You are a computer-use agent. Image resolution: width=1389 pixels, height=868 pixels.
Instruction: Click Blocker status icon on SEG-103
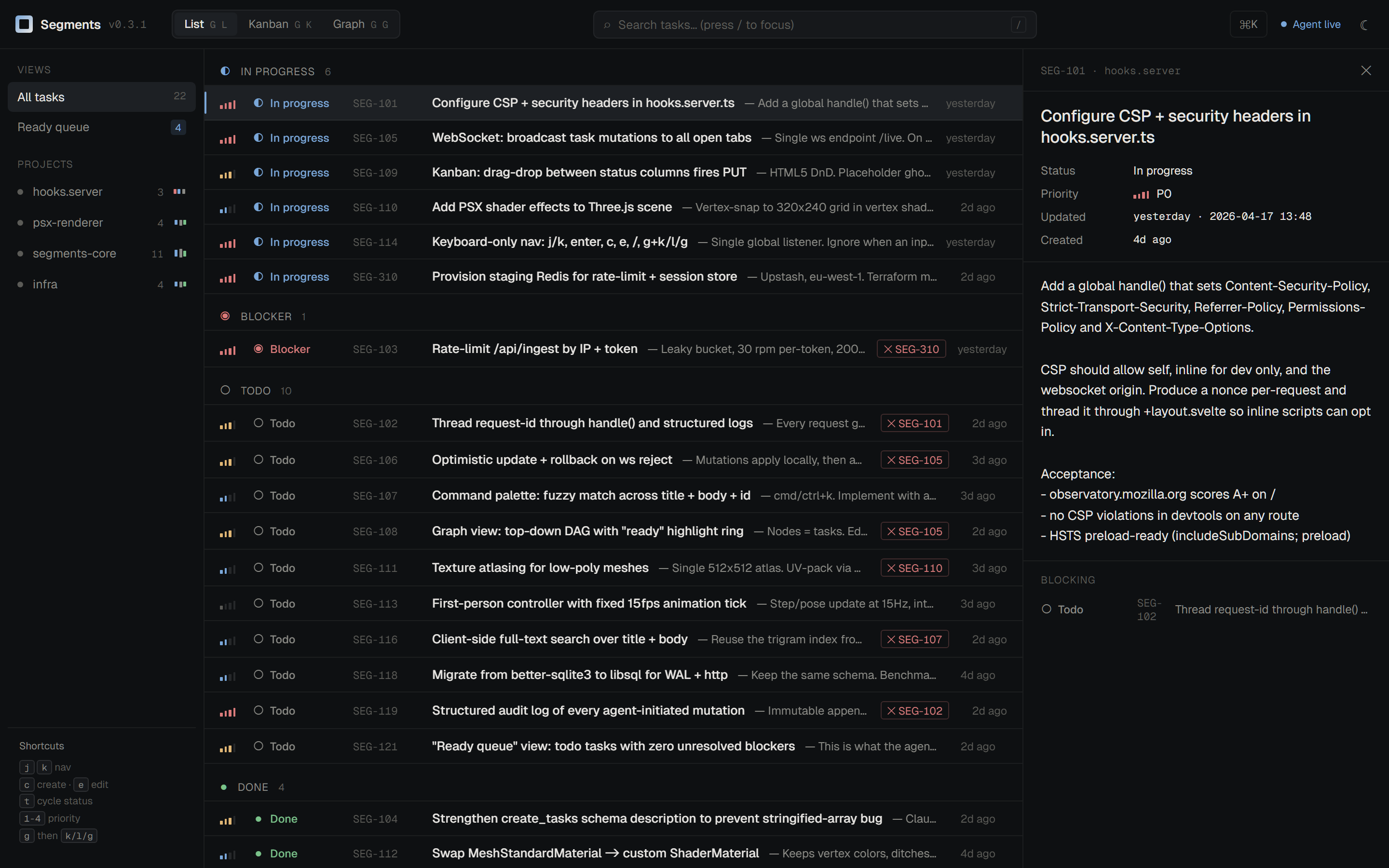coord(259,349)
